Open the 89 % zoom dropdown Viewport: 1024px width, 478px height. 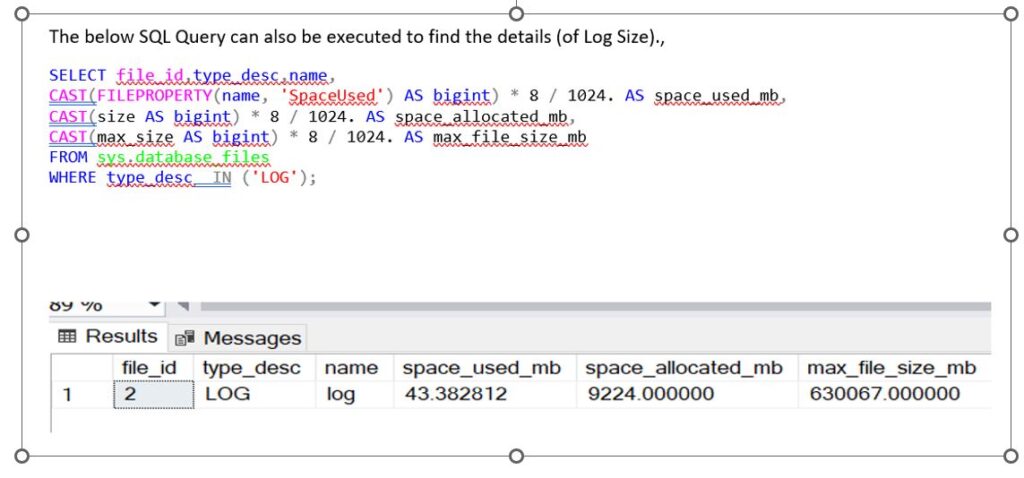154,304
